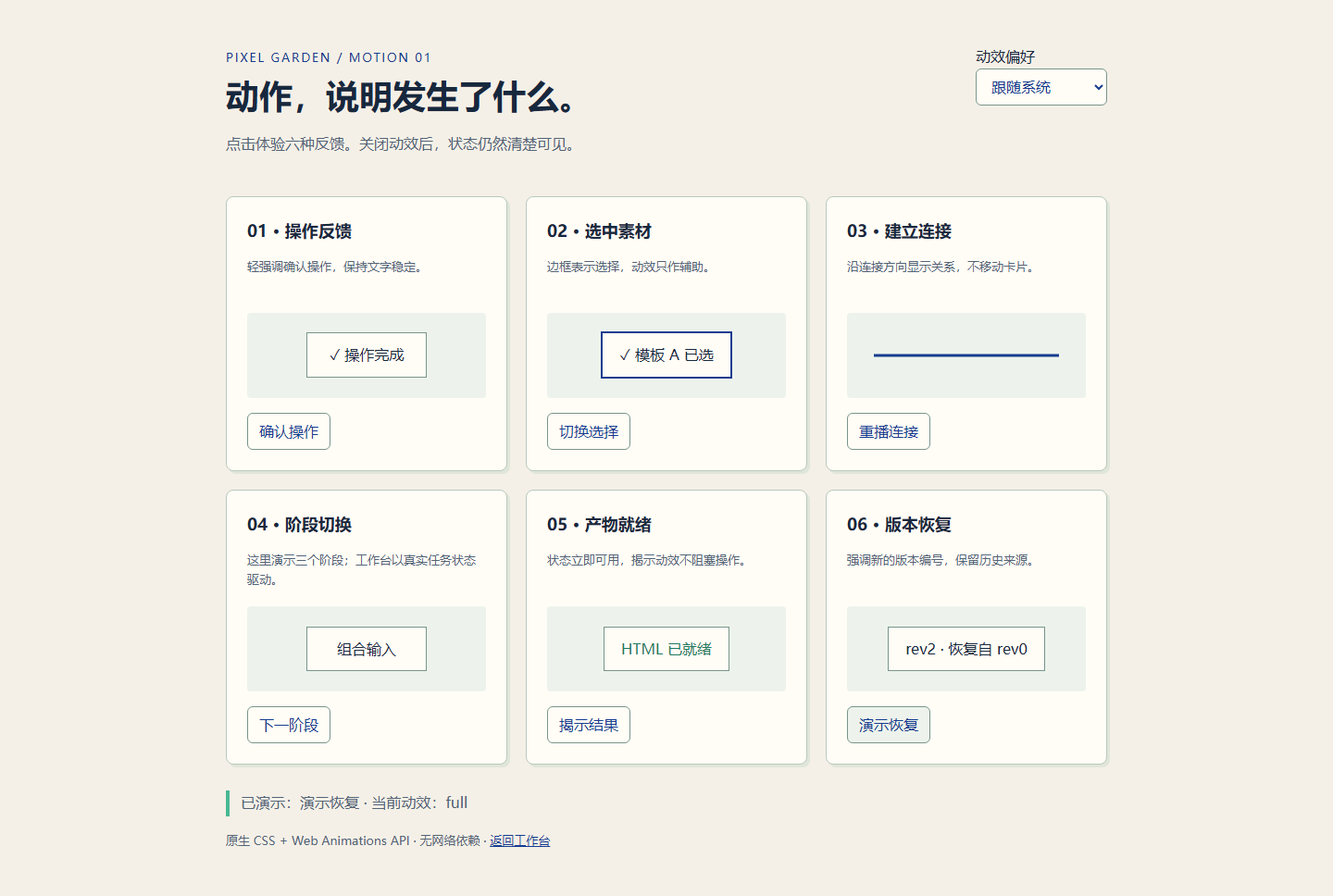Click the heading 06 · 版本恢复
This screenshot has height=896, width=1333.
point(899,525)
